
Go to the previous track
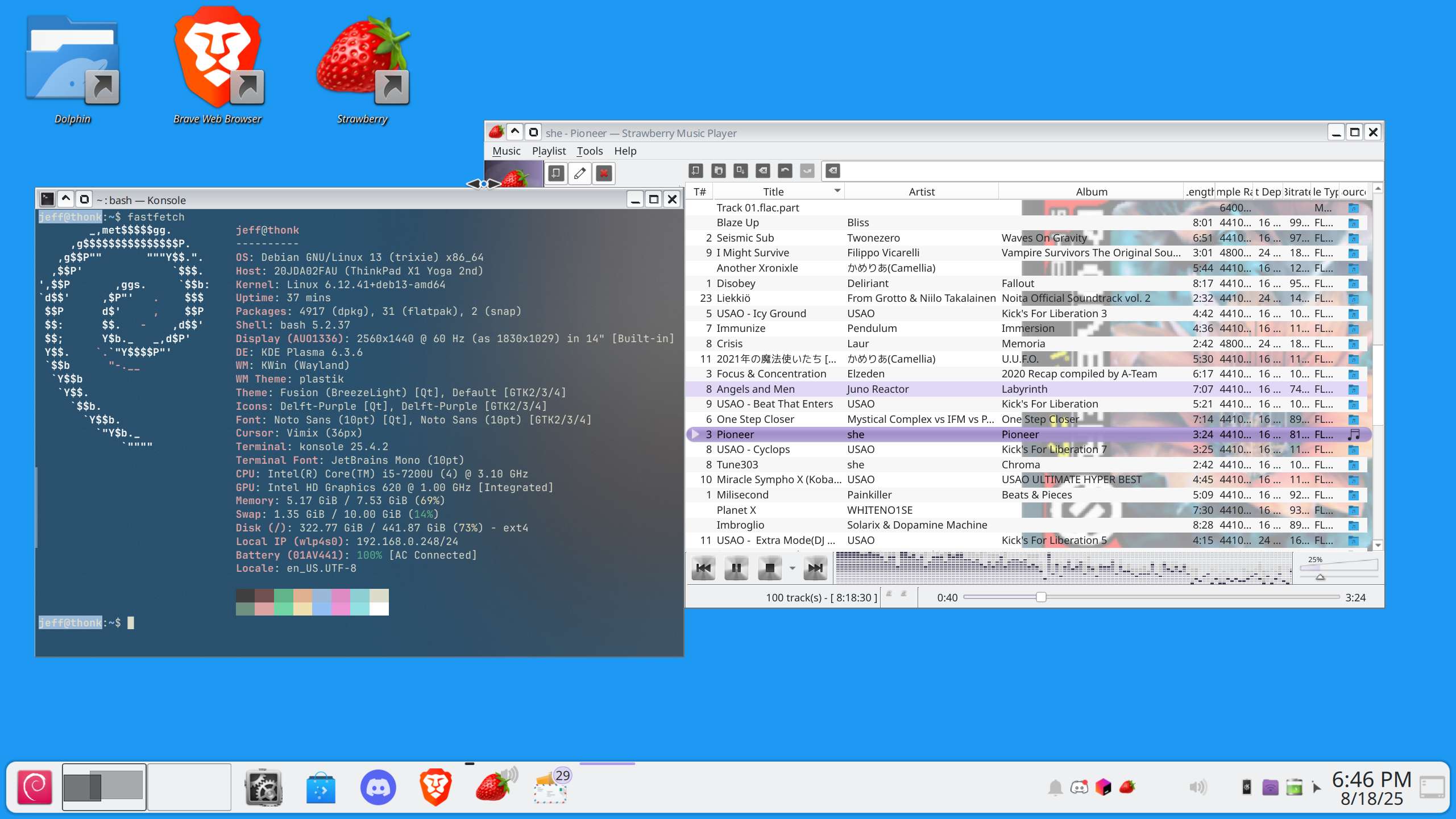tap(703, 568)
